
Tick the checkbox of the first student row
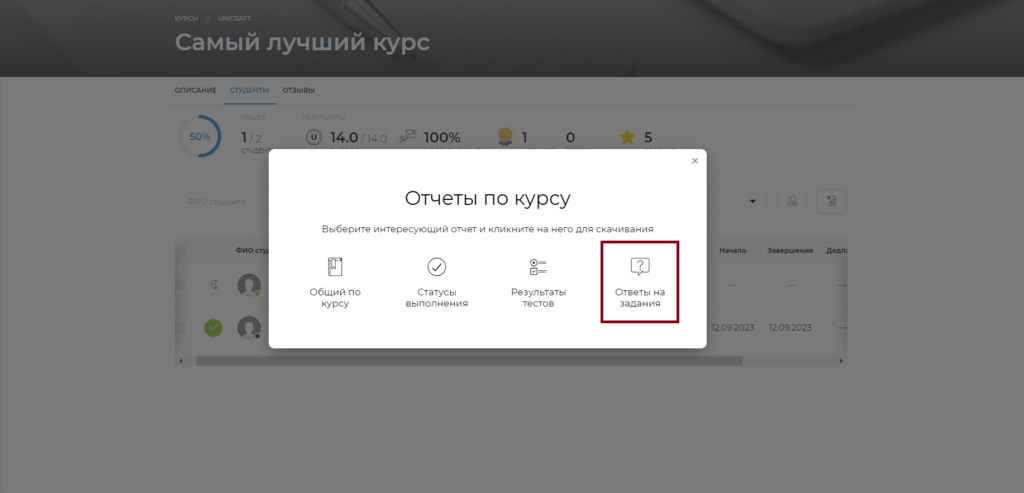180,285
